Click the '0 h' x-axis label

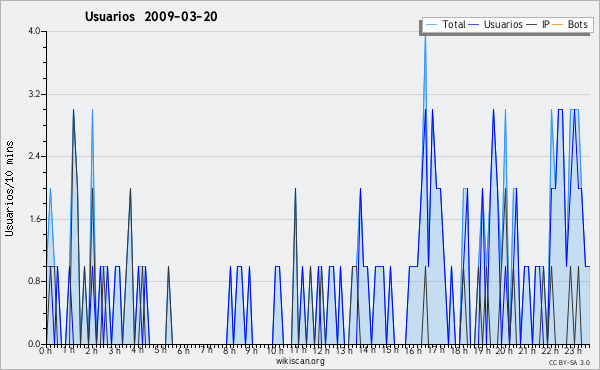click(x=45, y=351)
